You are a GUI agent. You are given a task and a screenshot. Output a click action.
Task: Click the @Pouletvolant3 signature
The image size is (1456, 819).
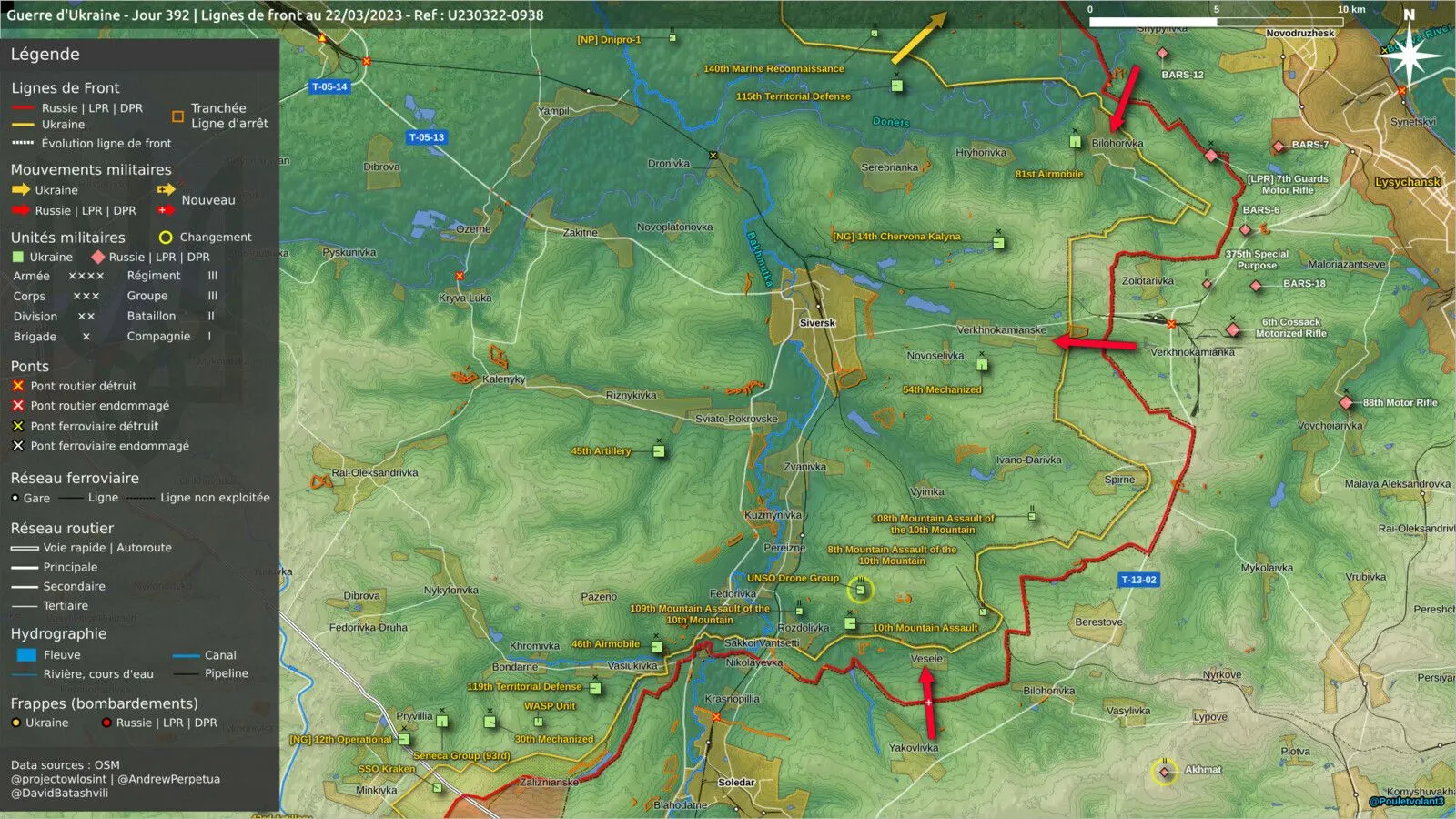1406,802
